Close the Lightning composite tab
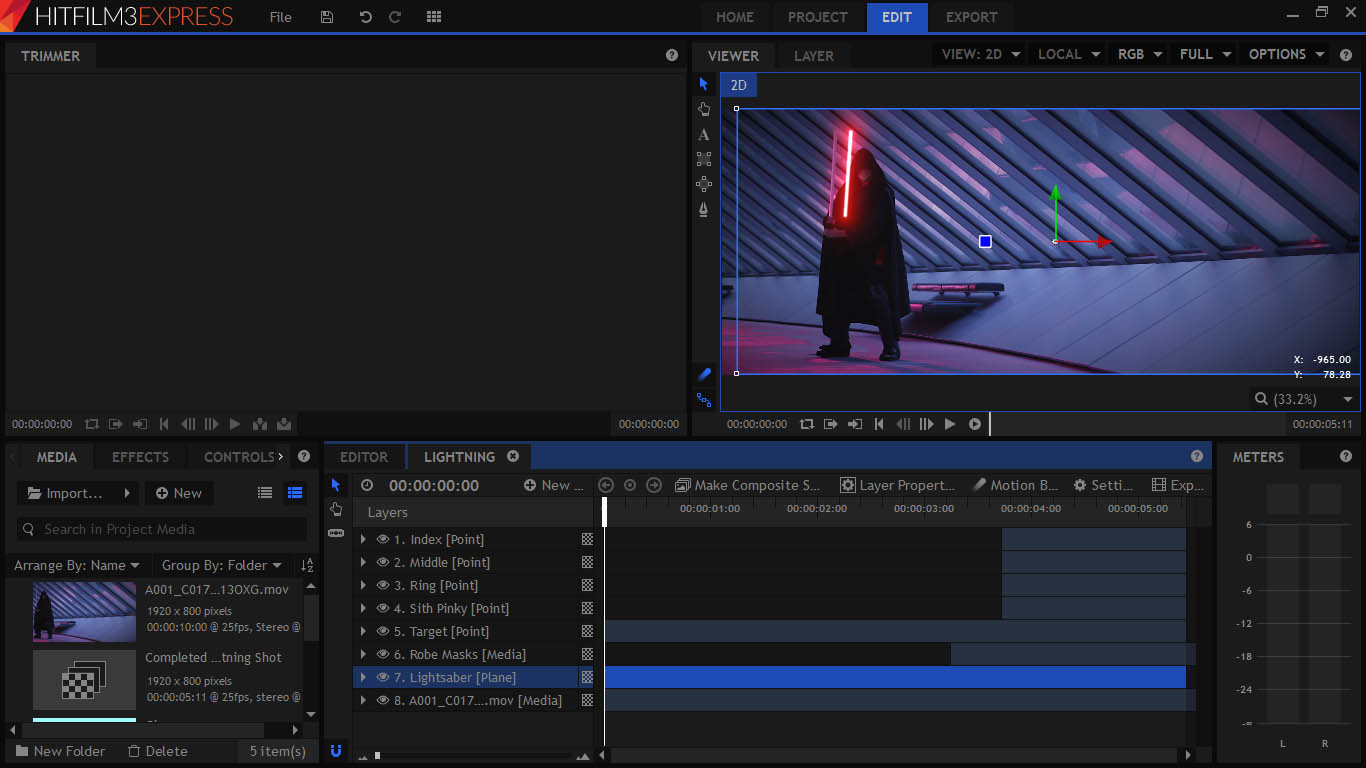The image size is (1366, 768). pos(513,456)
